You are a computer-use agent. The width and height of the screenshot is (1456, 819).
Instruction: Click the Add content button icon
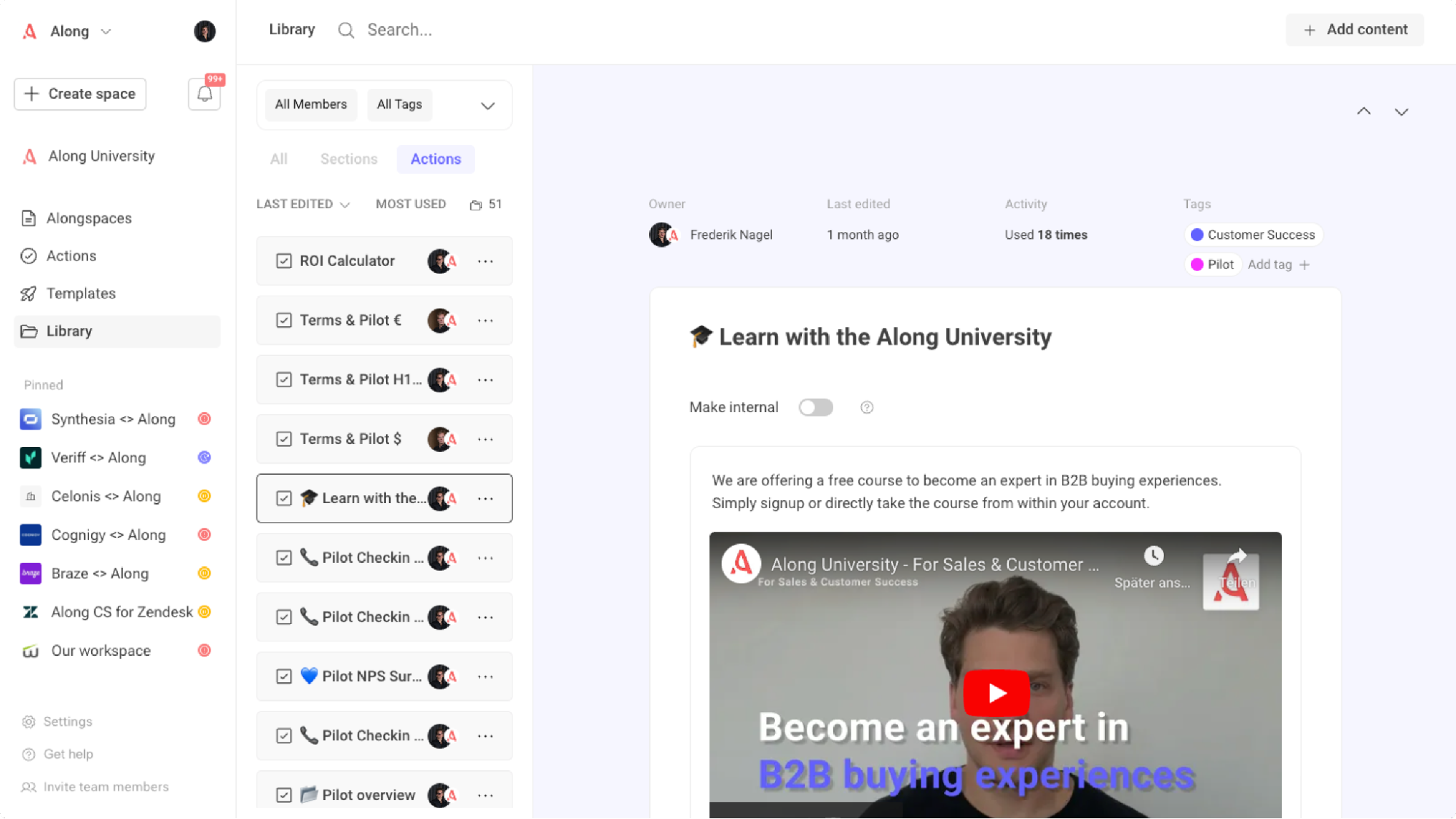pyautogui.click(x=1310, y=30)
